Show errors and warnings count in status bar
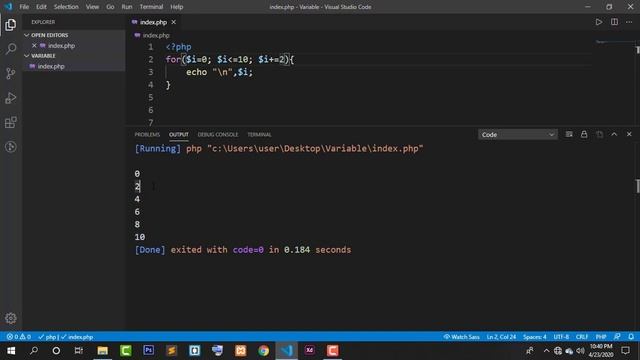 (19, 337)
